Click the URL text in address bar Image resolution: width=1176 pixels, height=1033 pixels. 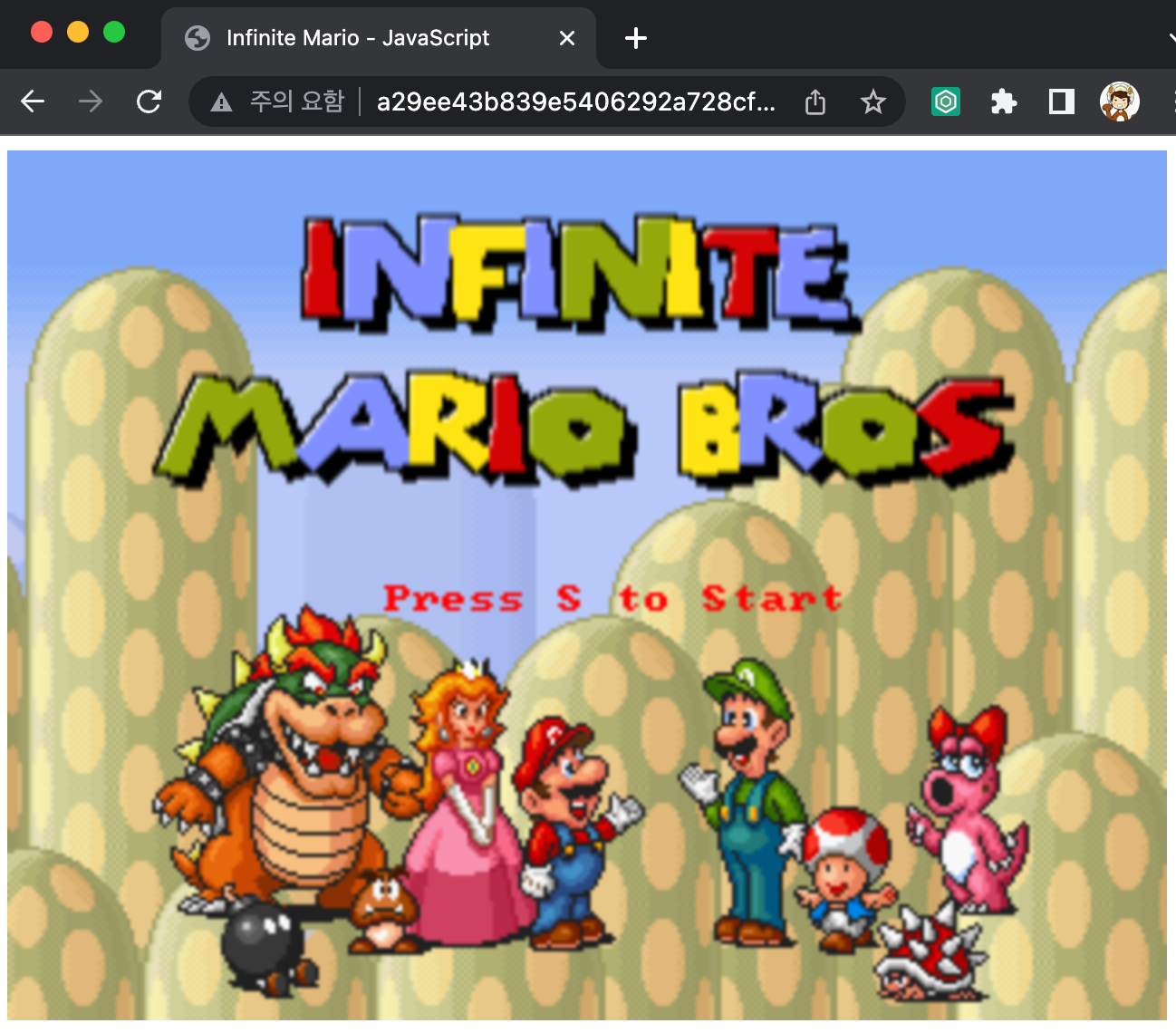click(576, 101)
